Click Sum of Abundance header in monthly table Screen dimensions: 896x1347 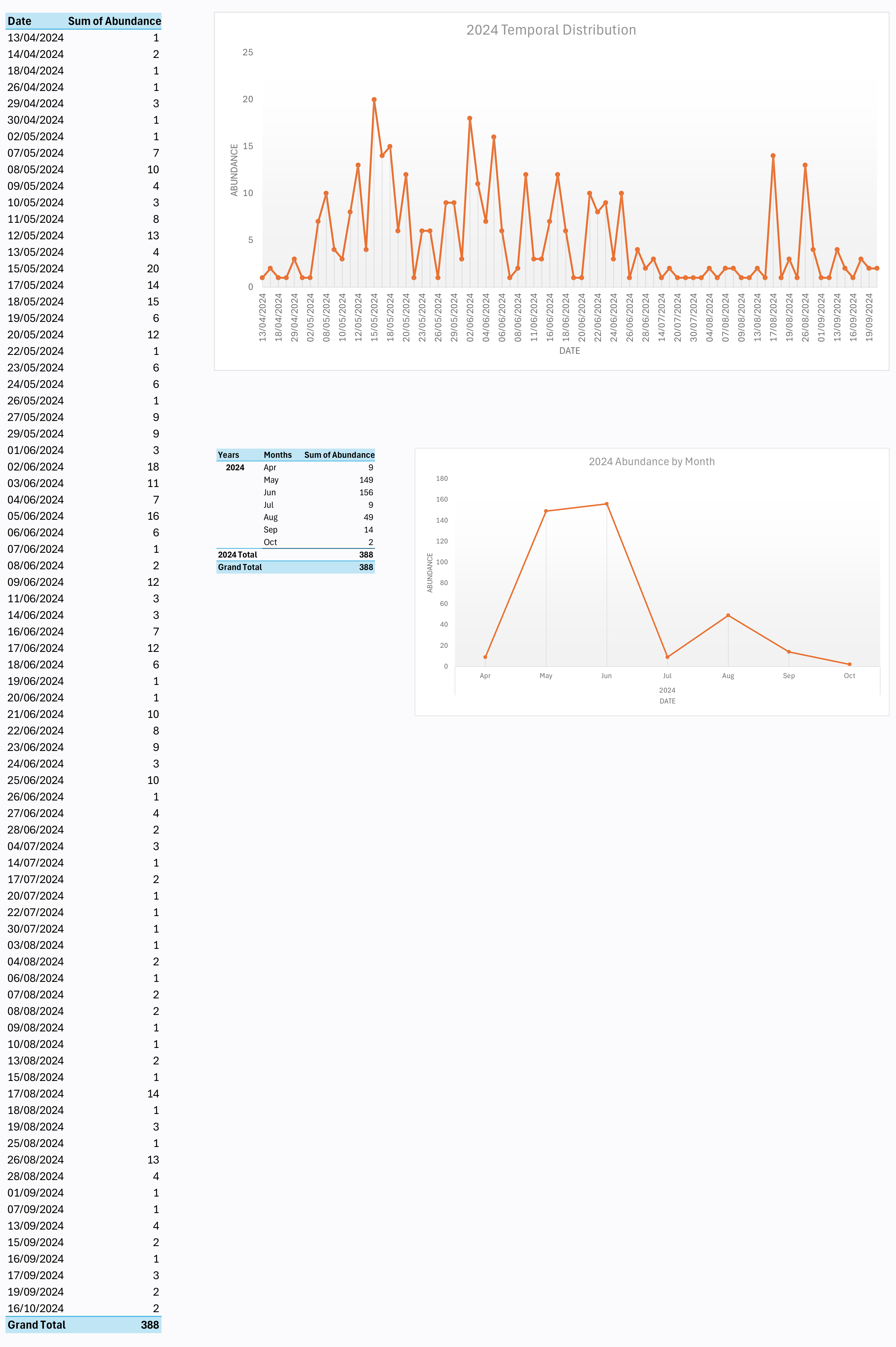tap(339, 455)
